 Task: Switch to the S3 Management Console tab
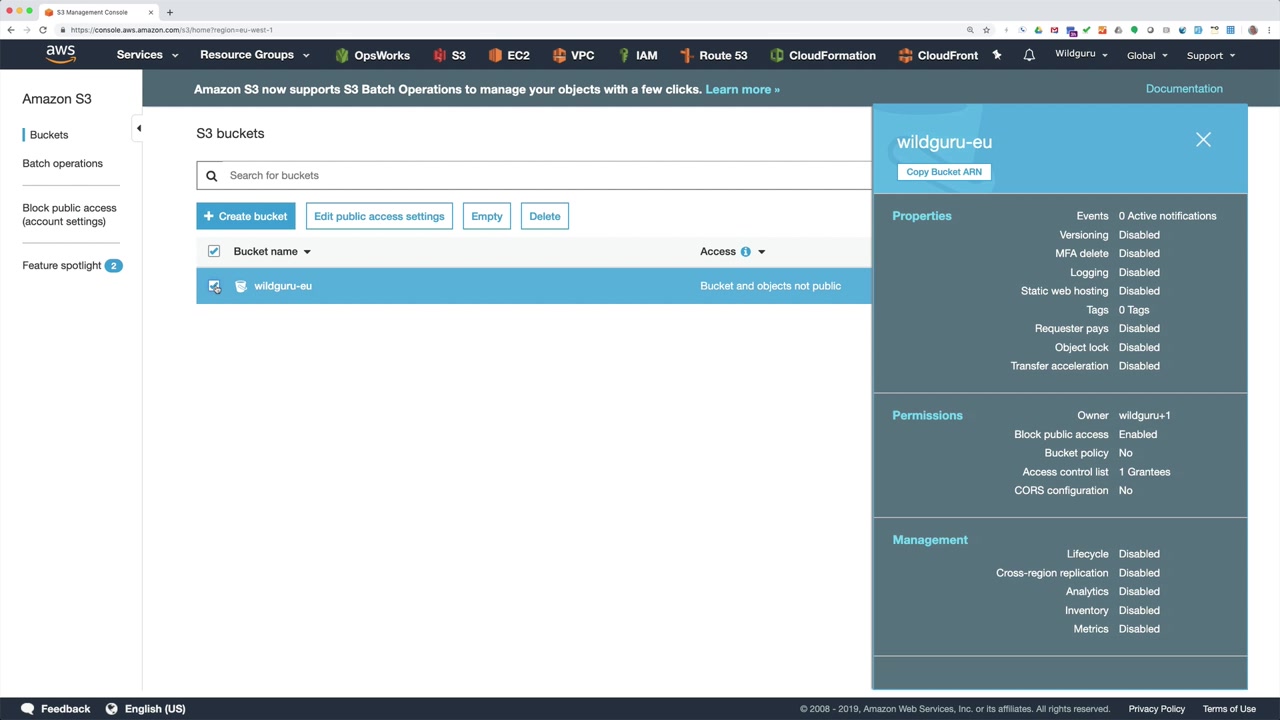pyautogui.click(x=92, y=12)
